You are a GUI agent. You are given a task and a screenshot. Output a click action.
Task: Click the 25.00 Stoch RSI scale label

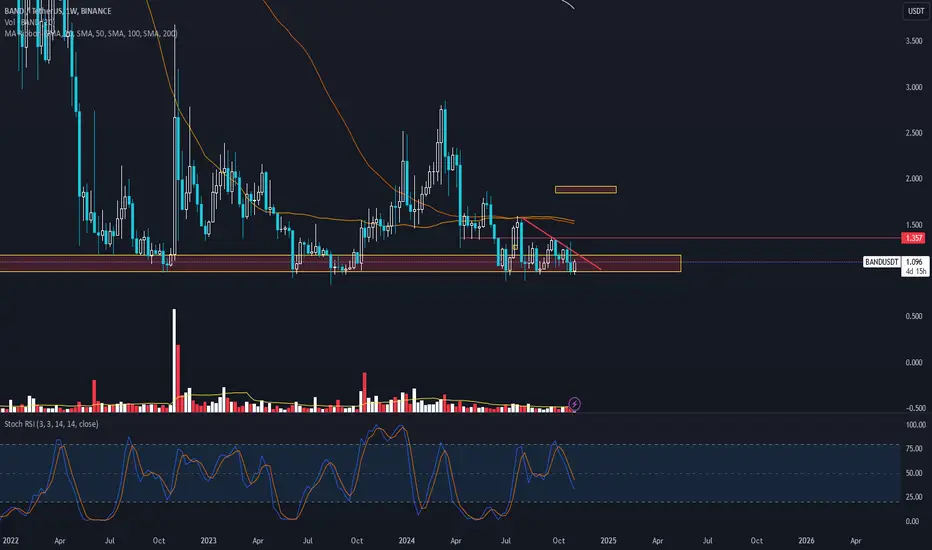click(x=914, y=496)
